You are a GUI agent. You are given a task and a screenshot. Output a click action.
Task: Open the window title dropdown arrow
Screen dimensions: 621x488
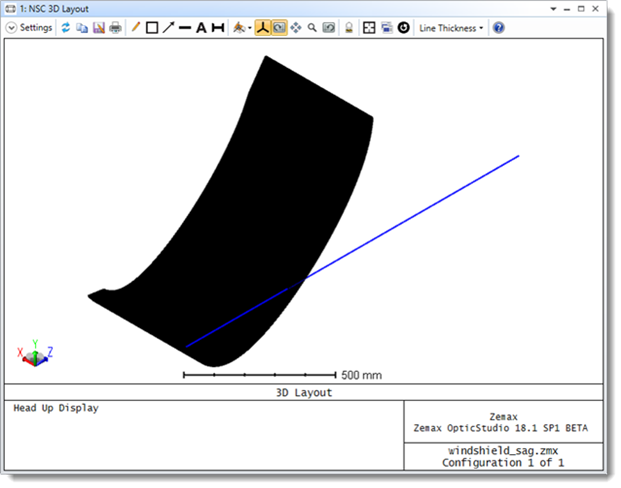coord(553,9)
